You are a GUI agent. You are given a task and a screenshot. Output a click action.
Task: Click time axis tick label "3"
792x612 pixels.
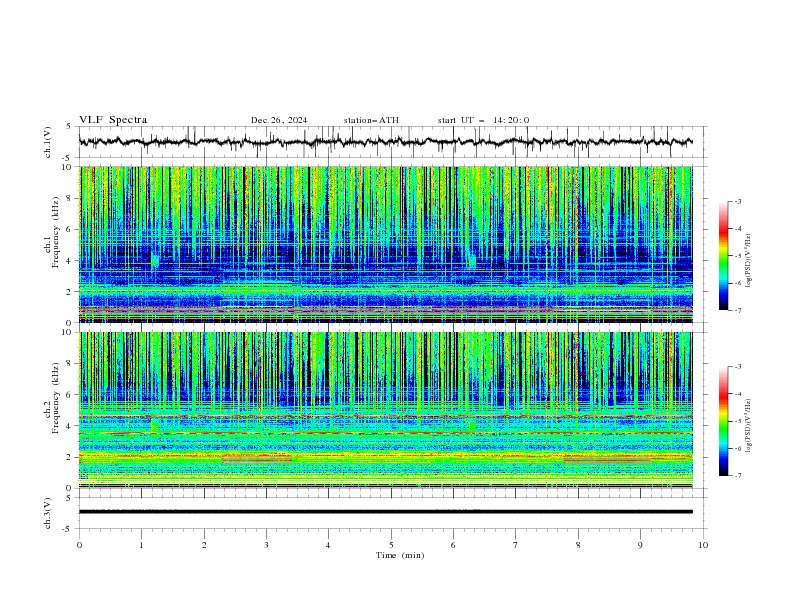[266, 545]
